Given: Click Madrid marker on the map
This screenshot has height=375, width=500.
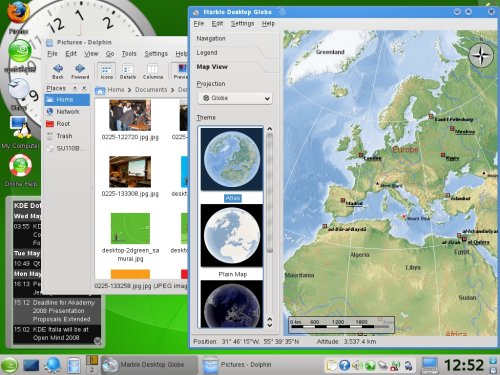Looking at the screenshot, I should point(343,200).
